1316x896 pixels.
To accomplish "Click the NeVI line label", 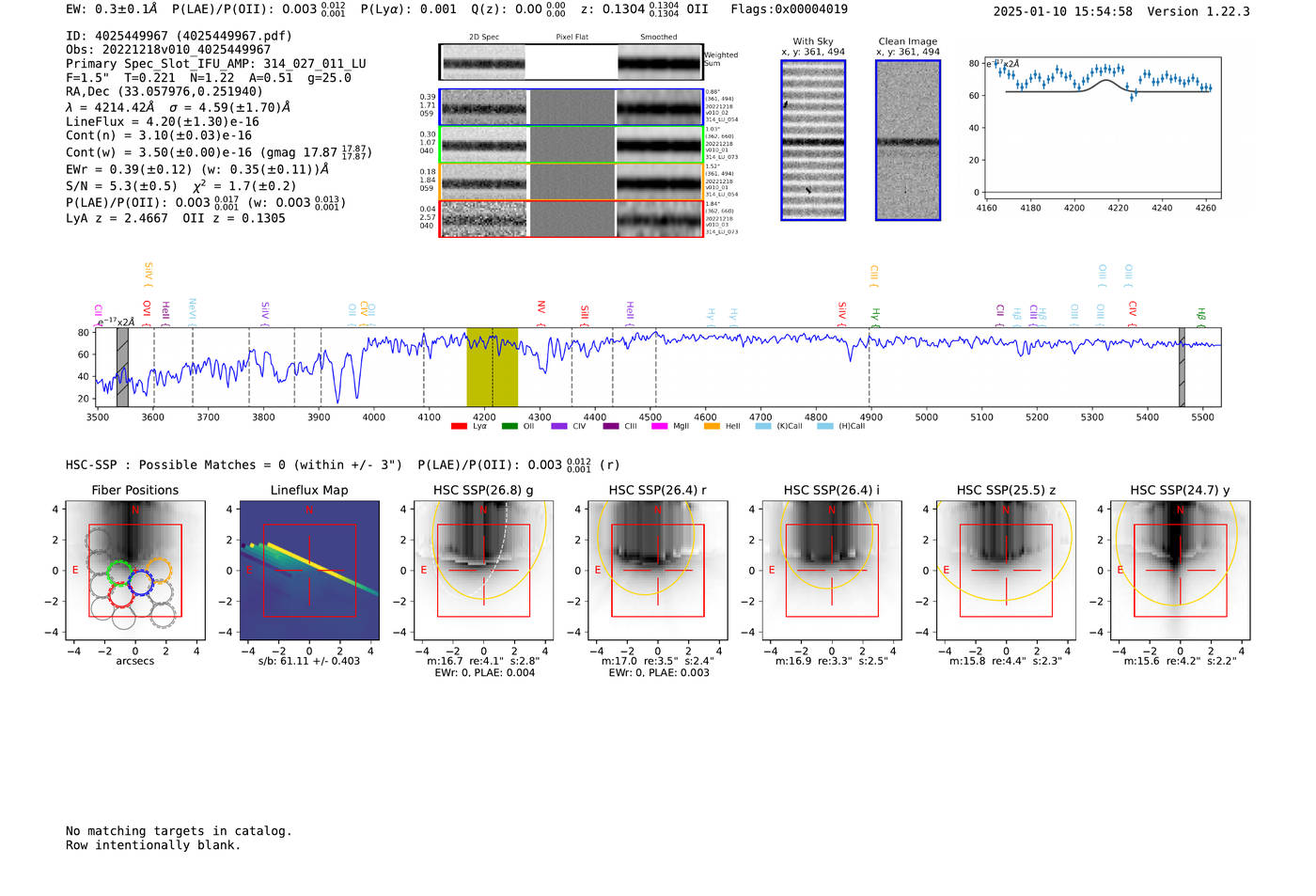I will [x=192, y=310].
